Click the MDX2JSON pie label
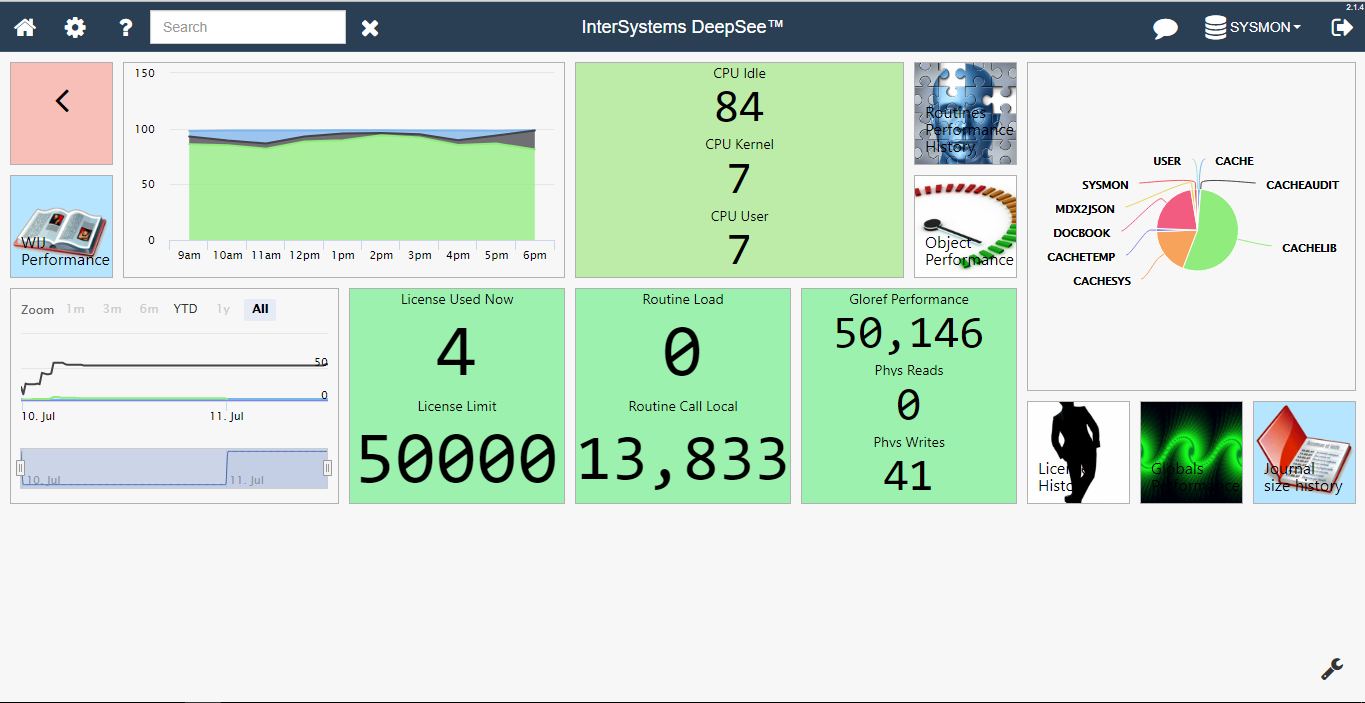The height and width of the screenshot is (703, 1365). click(1083, 209)
